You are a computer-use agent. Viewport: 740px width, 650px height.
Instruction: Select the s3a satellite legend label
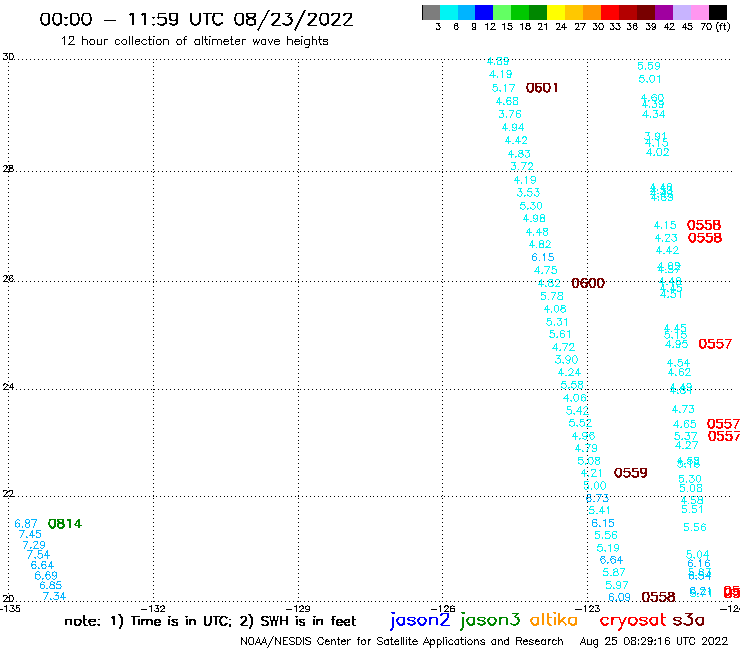pyautogui.click(x=689, y=621)
